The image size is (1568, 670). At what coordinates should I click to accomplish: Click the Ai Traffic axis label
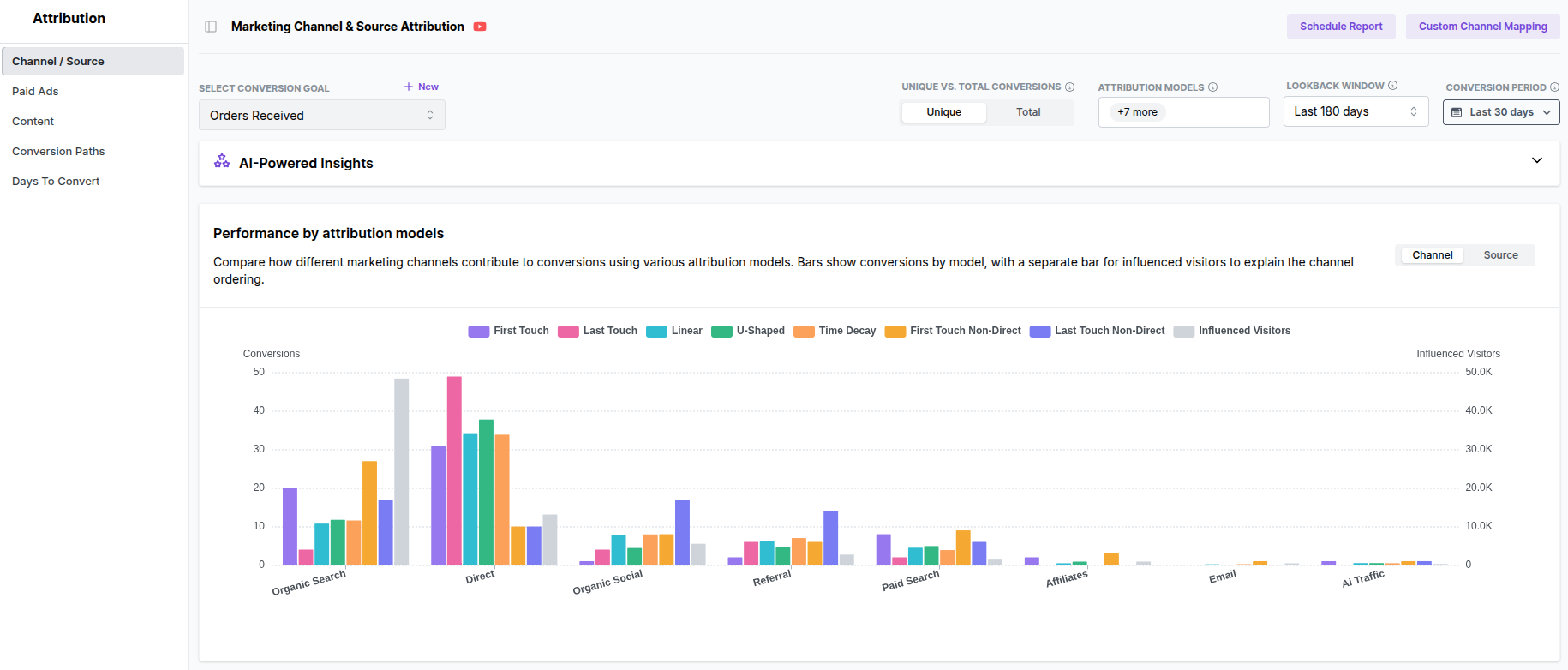pos(1363,579)
